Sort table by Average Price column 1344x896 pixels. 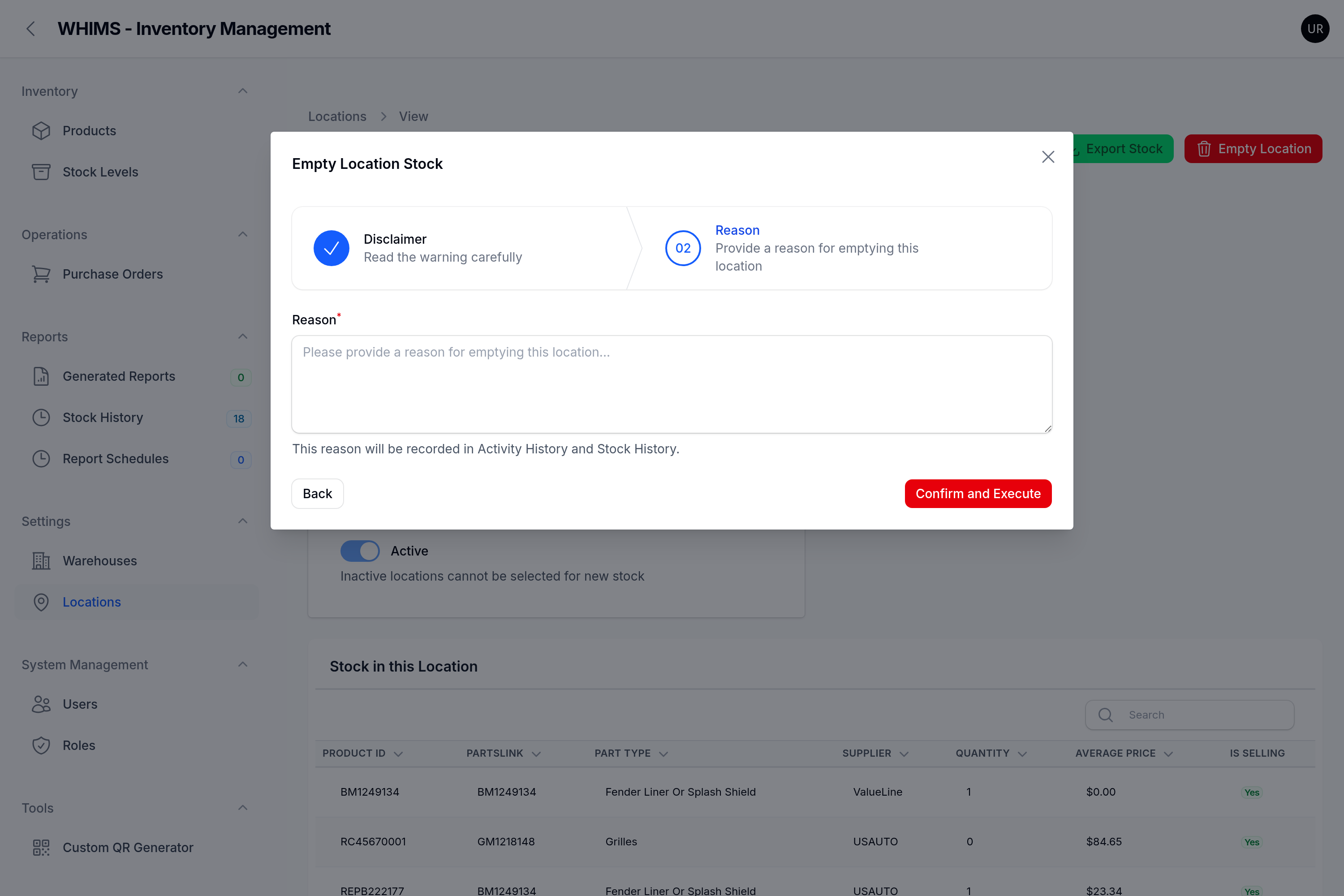pos(1124,753)
